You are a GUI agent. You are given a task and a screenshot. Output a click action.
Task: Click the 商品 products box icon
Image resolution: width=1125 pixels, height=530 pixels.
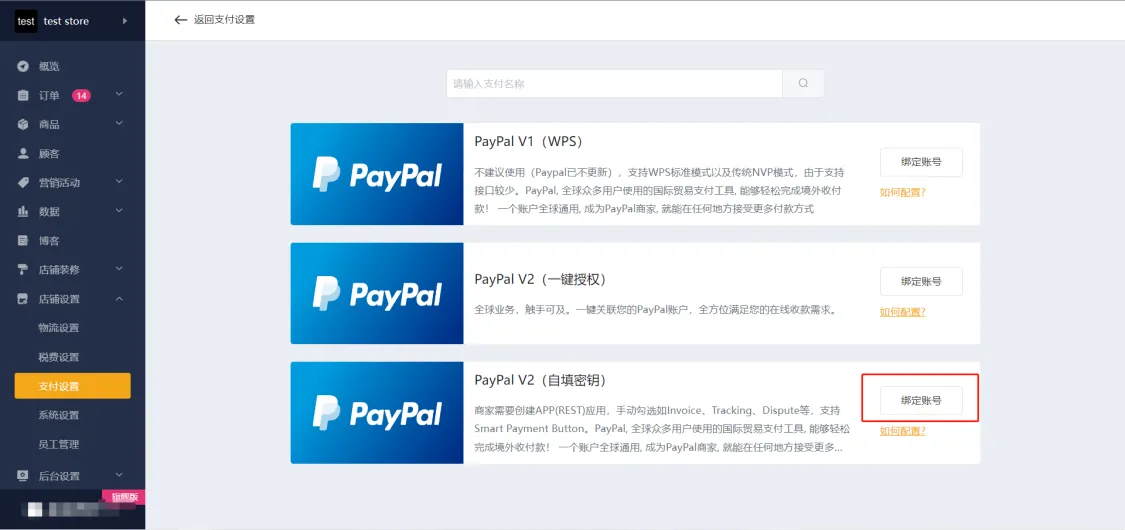(23, 124)
